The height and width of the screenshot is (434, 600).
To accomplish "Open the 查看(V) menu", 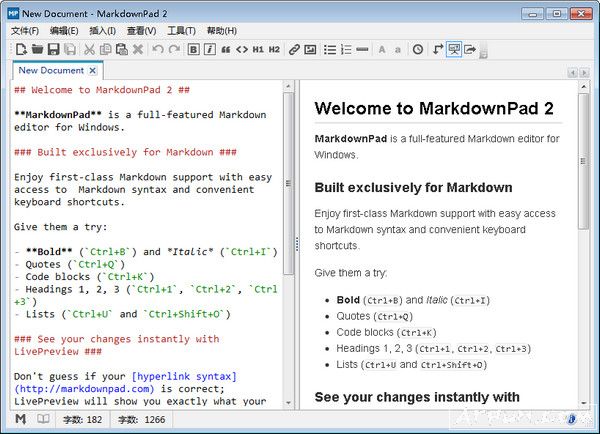I will tap(141, 31).
